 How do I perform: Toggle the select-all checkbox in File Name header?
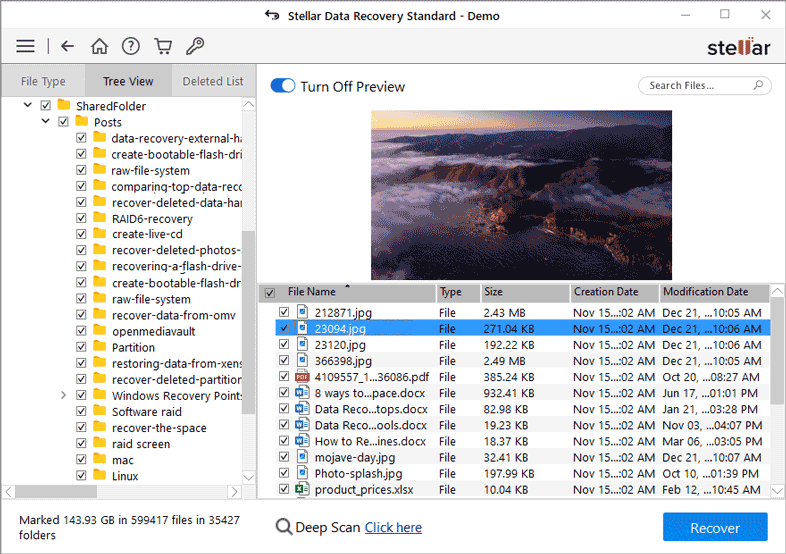(x=270, y=293)
